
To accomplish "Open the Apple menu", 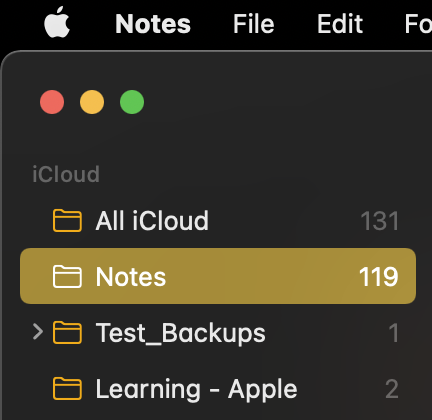I will (x=57, y=23).
